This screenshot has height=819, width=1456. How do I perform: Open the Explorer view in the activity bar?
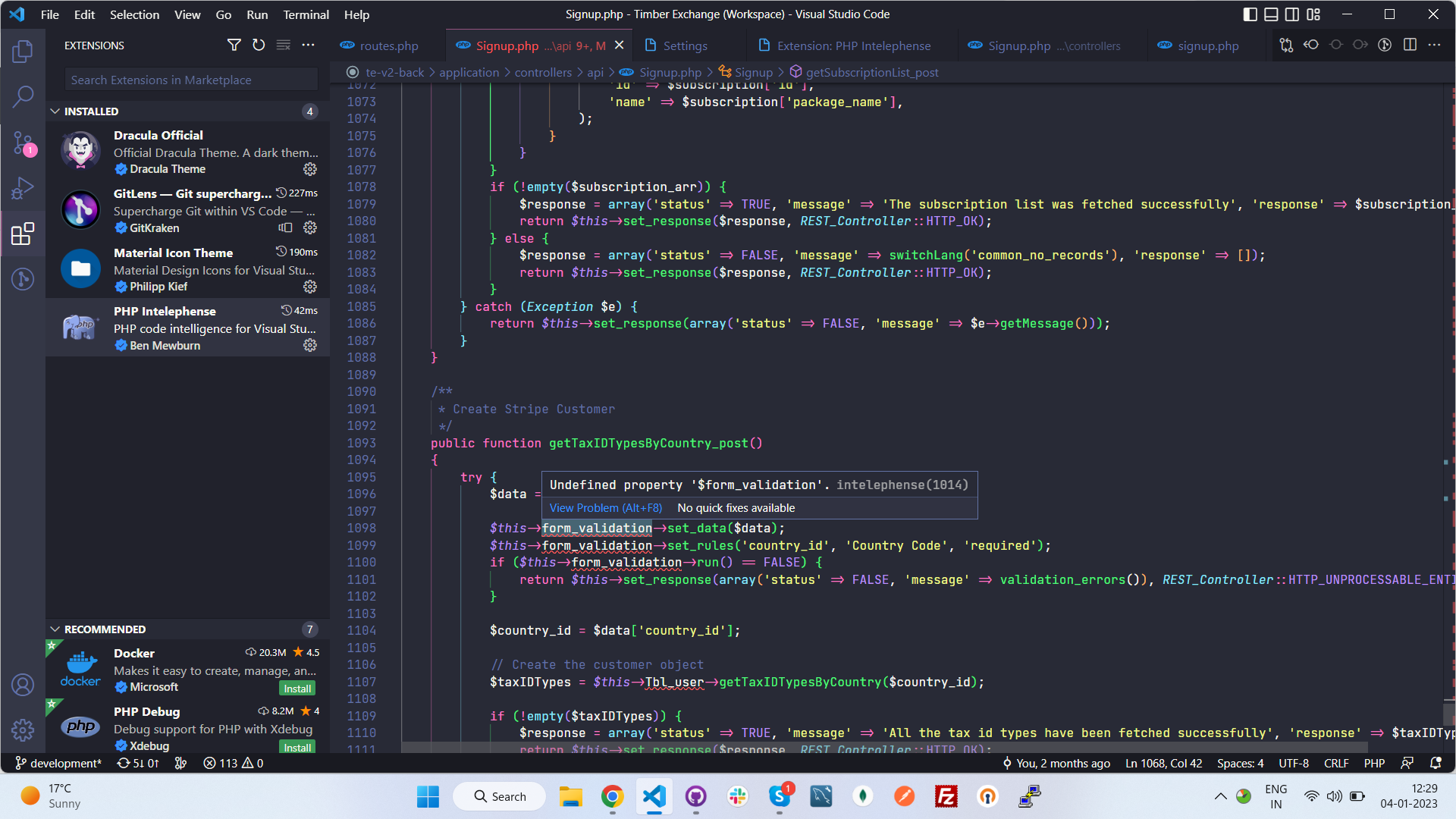tap(23, 52)
